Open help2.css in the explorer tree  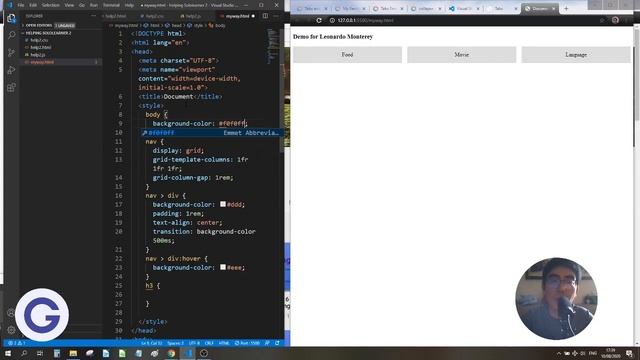[39, 40]
